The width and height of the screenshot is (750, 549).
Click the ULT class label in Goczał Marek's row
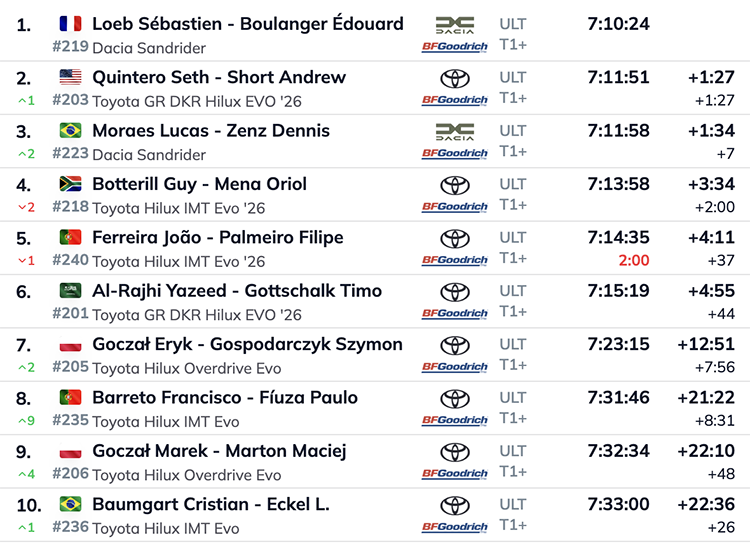click(513, 451)
